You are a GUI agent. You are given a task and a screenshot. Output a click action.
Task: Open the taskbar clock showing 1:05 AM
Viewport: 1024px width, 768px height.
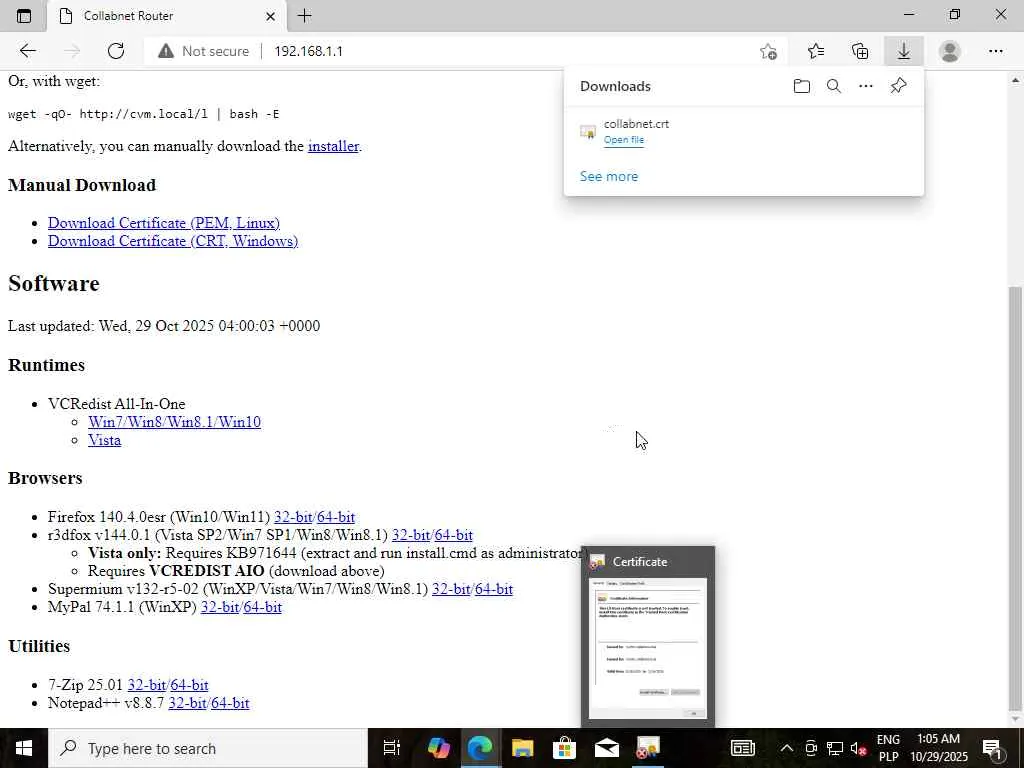pos(938,748)
